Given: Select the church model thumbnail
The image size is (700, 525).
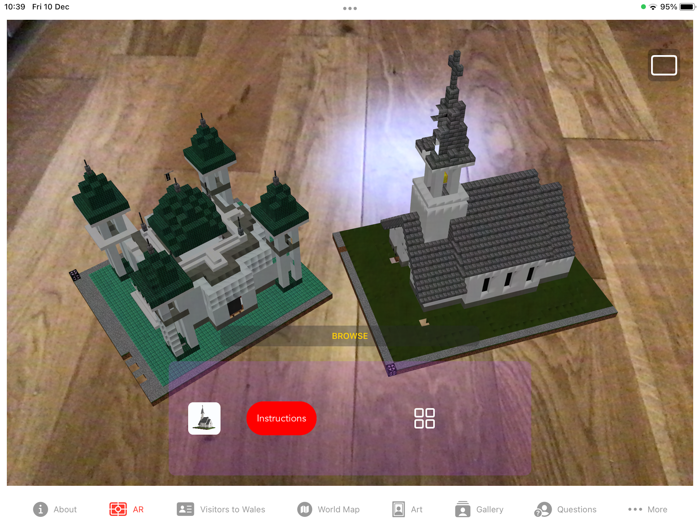Looking at the screenshot, I should pos(204,418).
